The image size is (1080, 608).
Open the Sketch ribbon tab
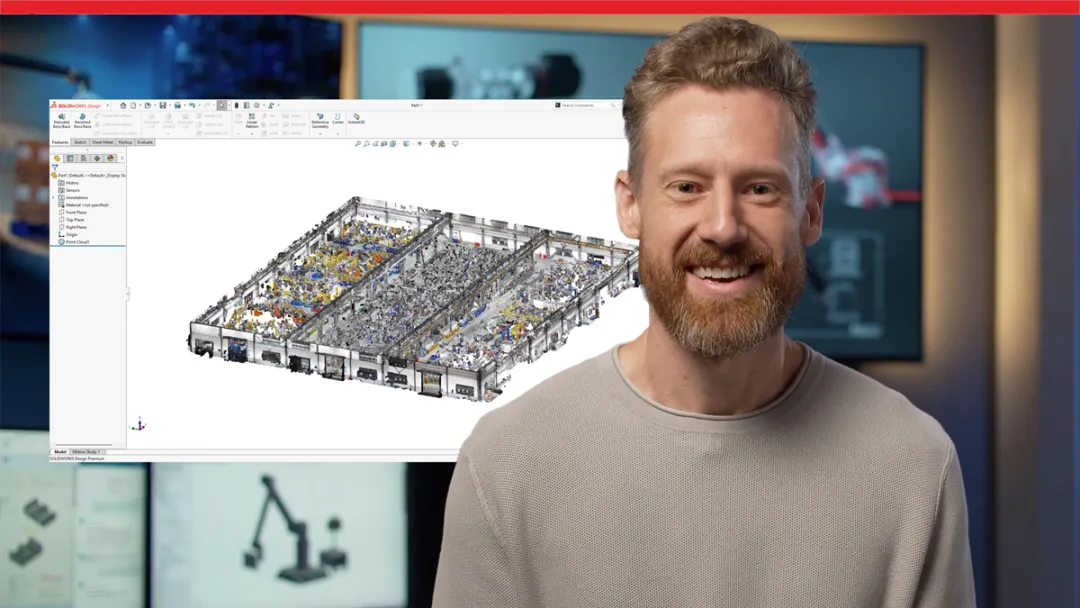[x=80, y=143]
